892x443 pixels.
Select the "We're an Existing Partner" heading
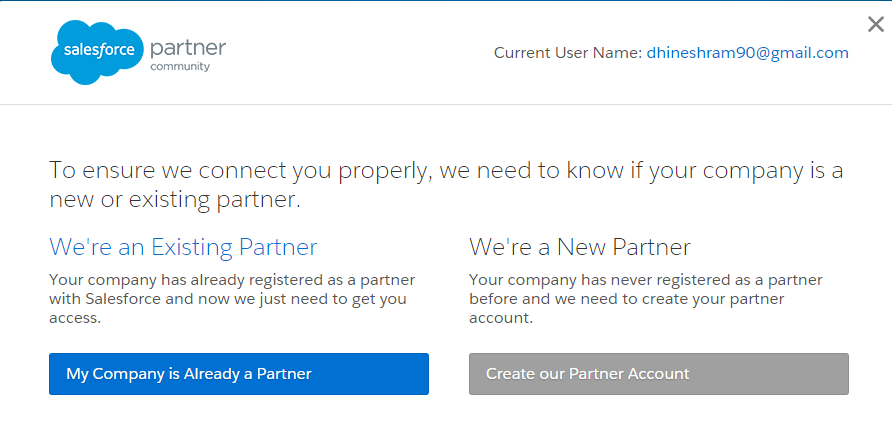(x=183, y=247)
